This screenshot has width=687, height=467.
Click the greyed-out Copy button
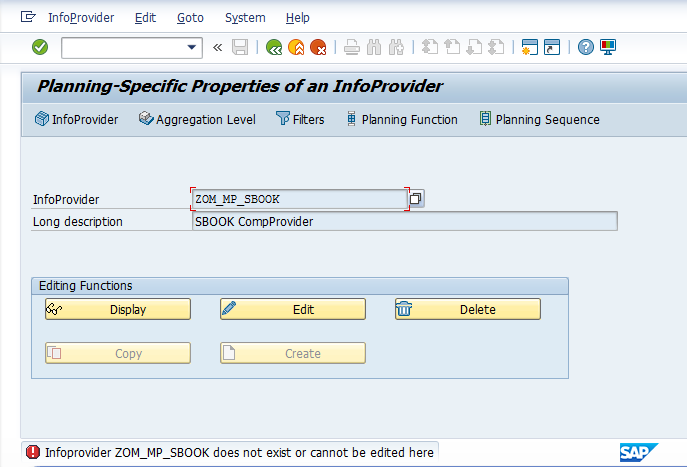(x=118, y=353)
